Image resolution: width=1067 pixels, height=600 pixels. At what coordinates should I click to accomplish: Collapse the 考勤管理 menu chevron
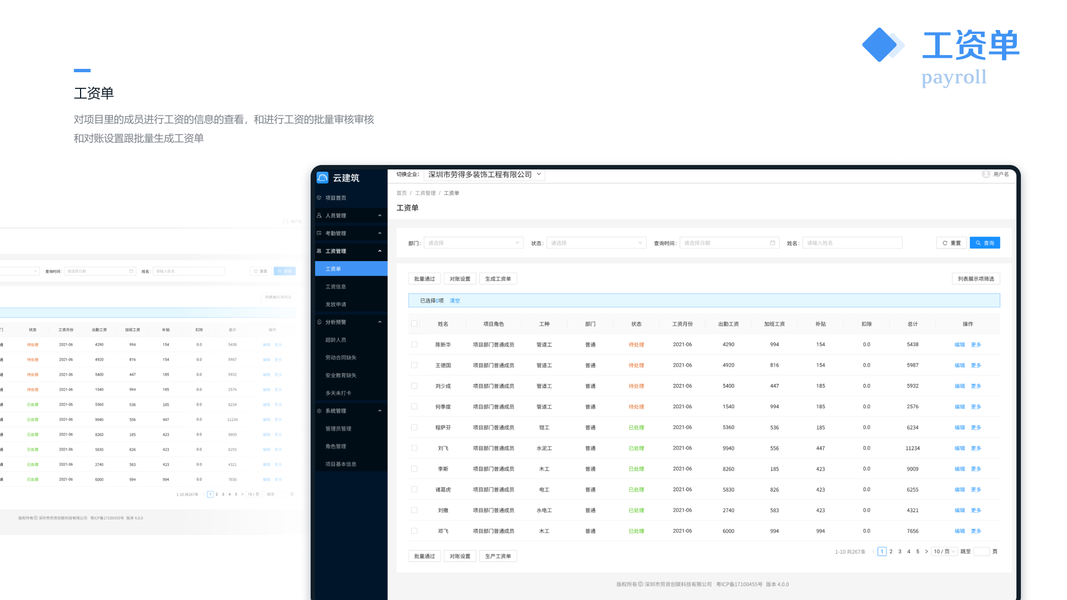click(380, 233)
